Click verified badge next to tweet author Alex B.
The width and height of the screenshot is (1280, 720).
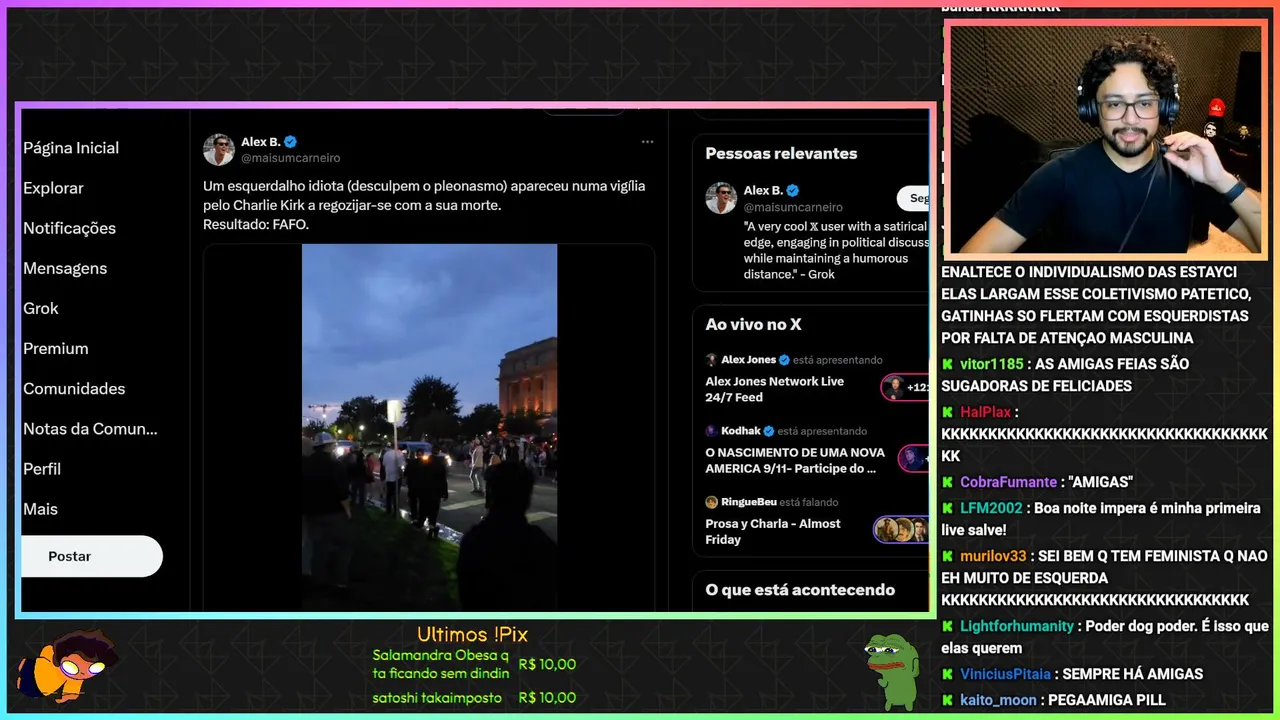290,142
